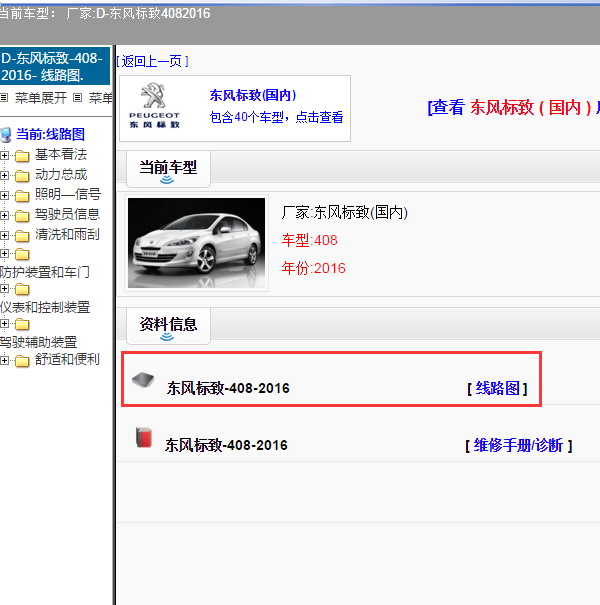The image size is (600, 605).
Task: Open the 维修手册/诊断 link
Action: click(518, 445)
